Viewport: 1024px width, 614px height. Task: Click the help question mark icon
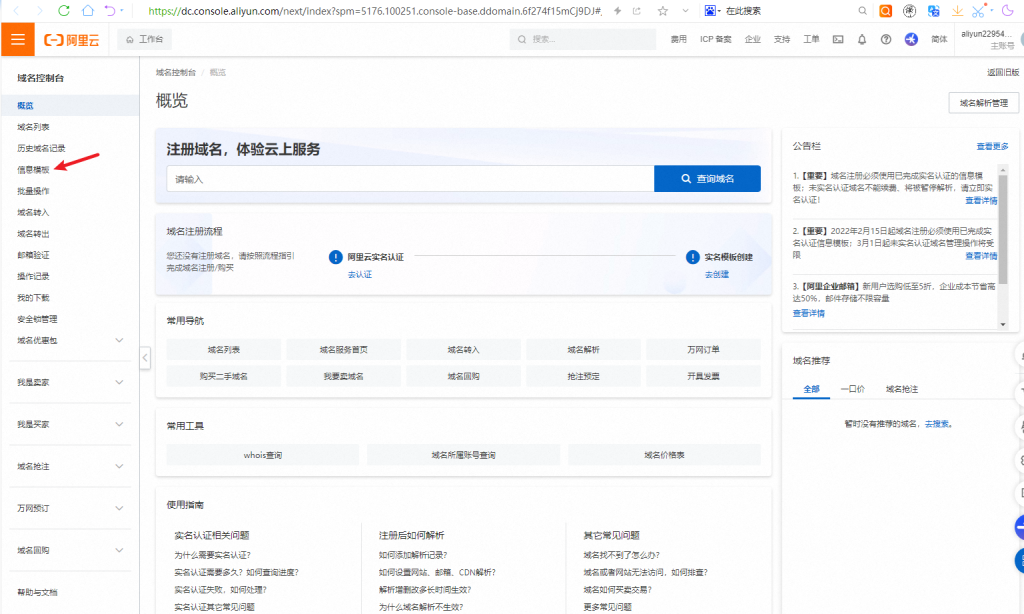click(x=886, y=40)
